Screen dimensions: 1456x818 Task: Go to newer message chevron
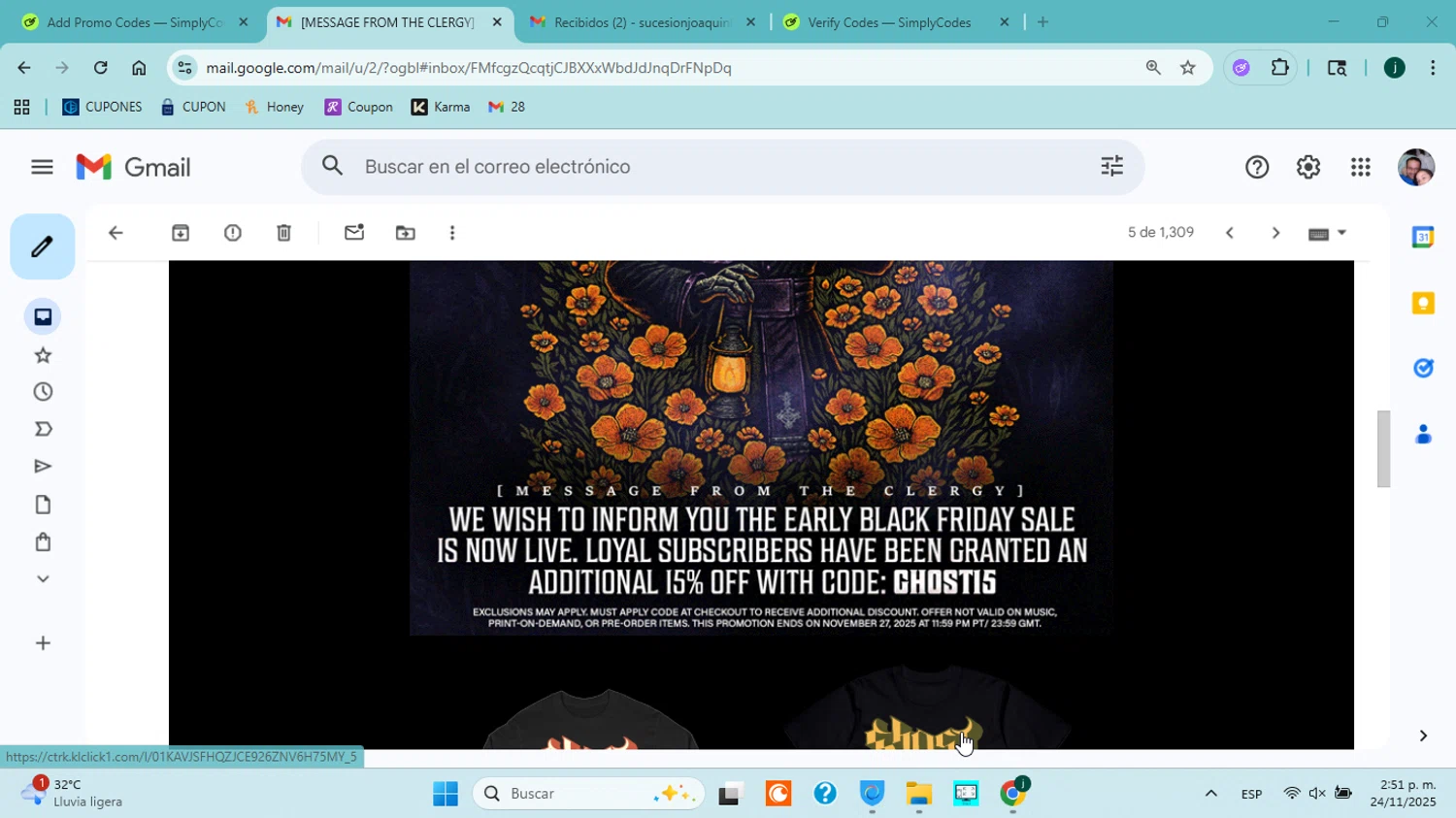[1230, 233]
